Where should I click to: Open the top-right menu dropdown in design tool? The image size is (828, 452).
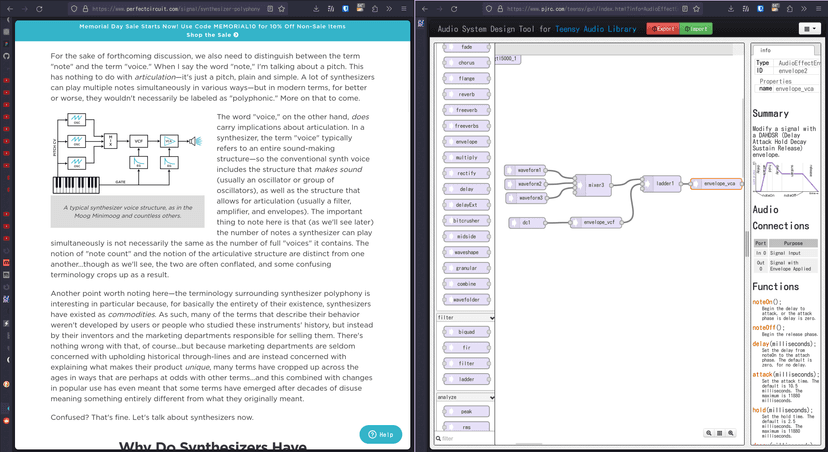point(809,29)
